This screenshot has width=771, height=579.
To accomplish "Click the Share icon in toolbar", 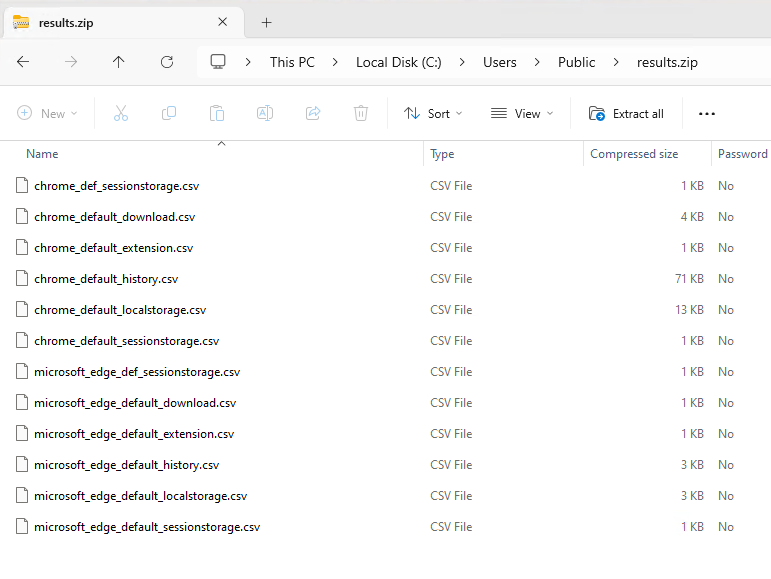I will click(x=313, y=114).
